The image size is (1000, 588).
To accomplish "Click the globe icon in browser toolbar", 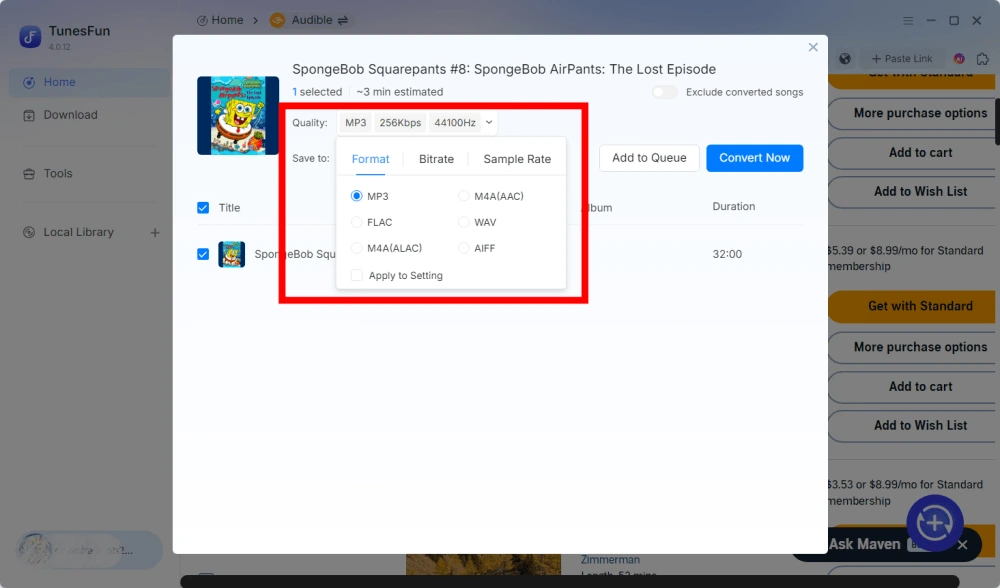I will tap(845, 59).
